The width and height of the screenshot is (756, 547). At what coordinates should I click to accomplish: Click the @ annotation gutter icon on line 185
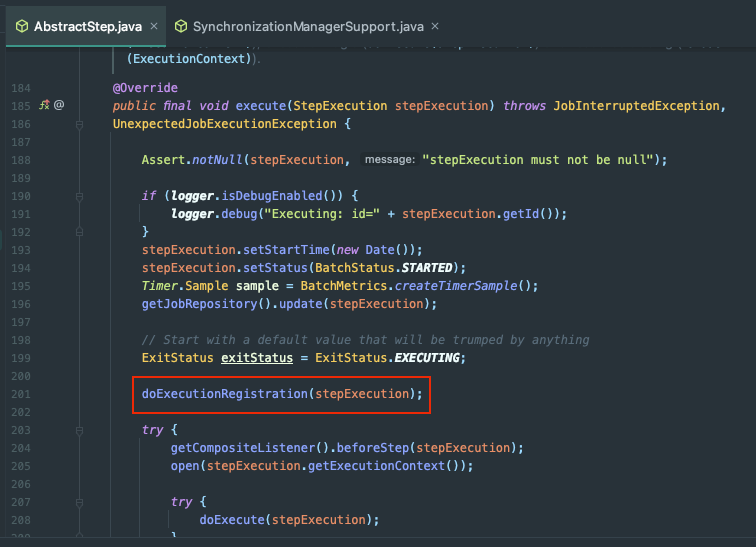tap(59, 105)
